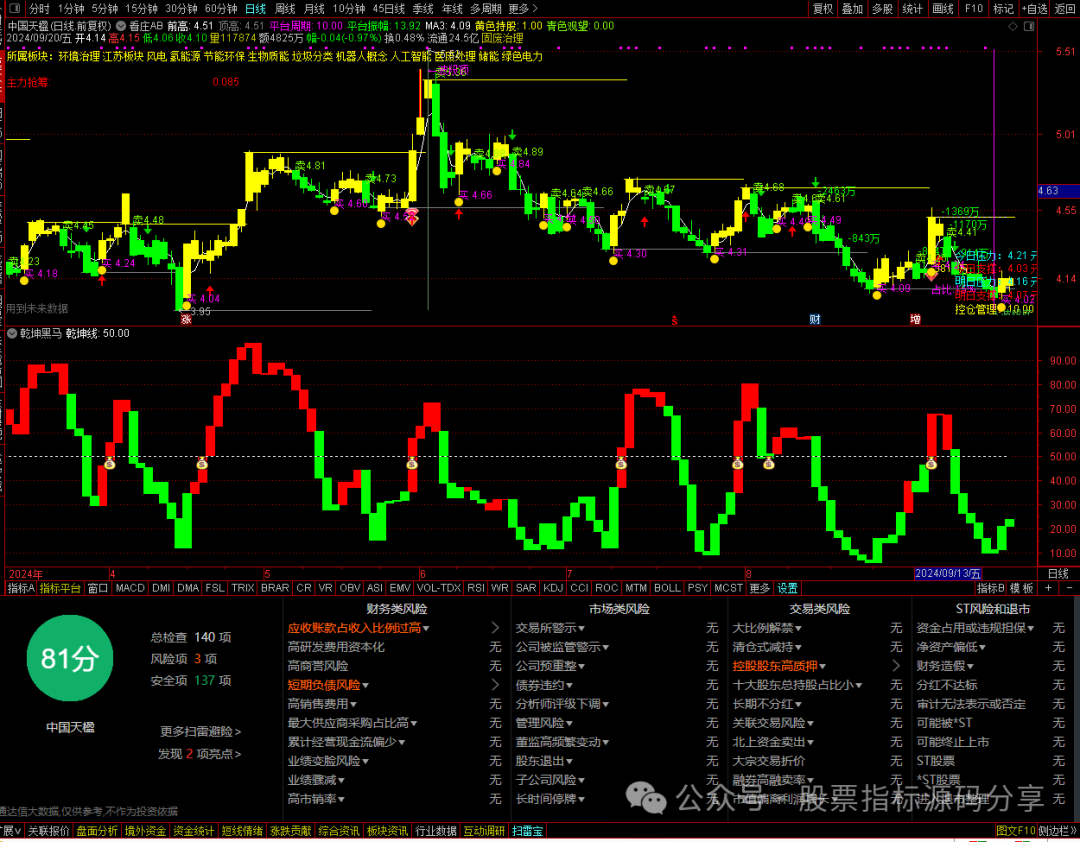Select MACD indicator tab

129,588
